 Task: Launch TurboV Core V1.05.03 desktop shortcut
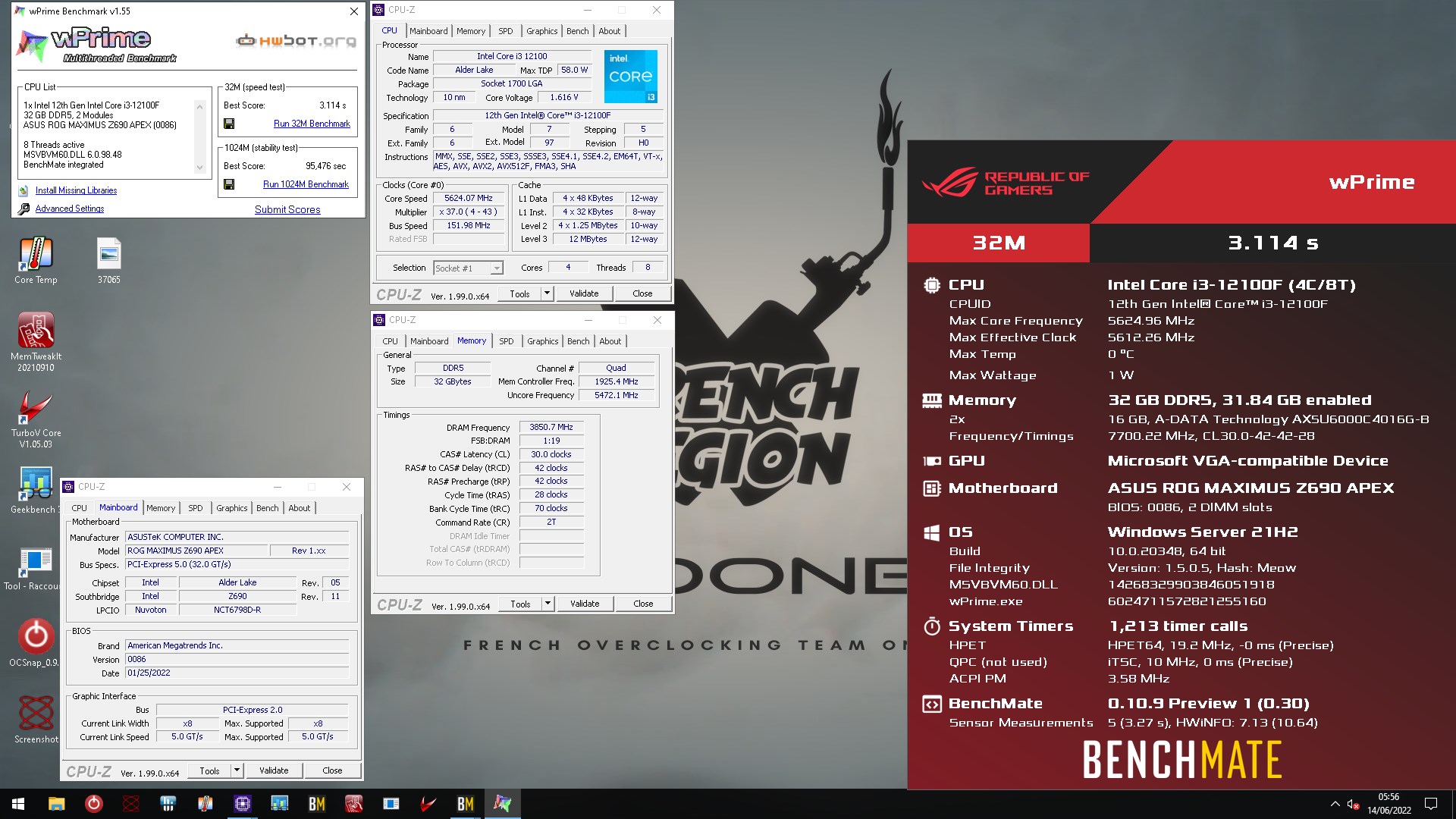coord(36,419)
